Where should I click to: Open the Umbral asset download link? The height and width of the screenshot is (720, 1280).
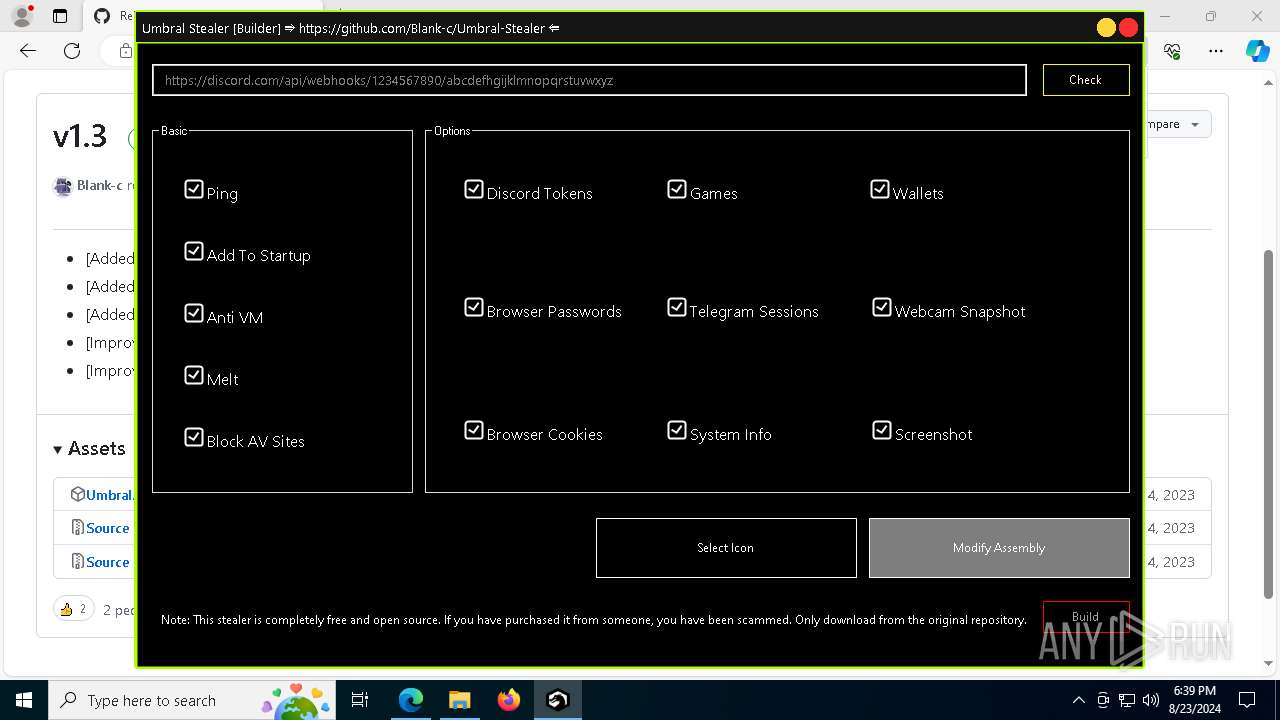[110, 495]
